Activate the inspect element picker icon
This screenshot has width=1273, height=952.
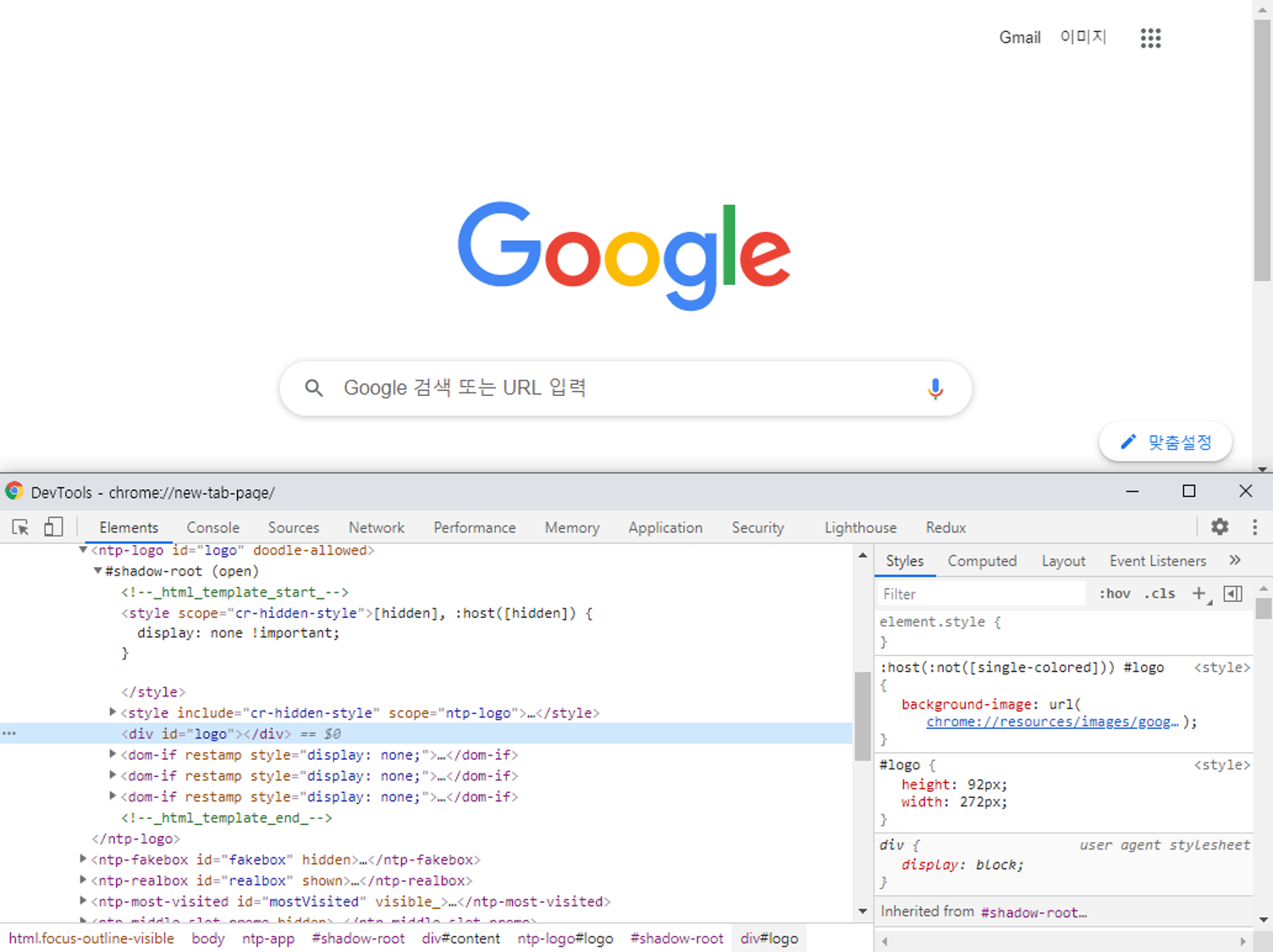[x=20, y=527]
